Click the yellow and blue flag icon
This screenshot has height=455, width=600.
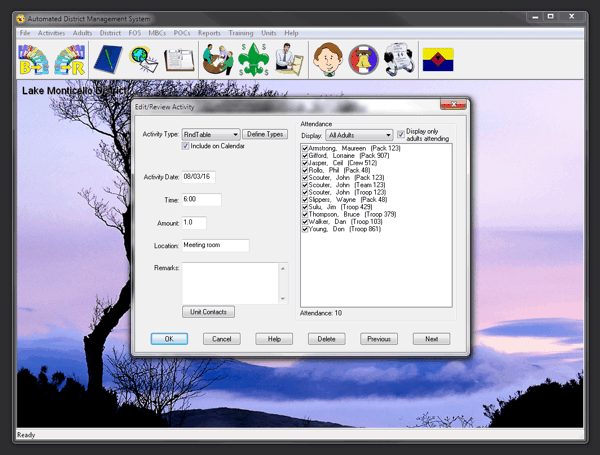[438, 60]
